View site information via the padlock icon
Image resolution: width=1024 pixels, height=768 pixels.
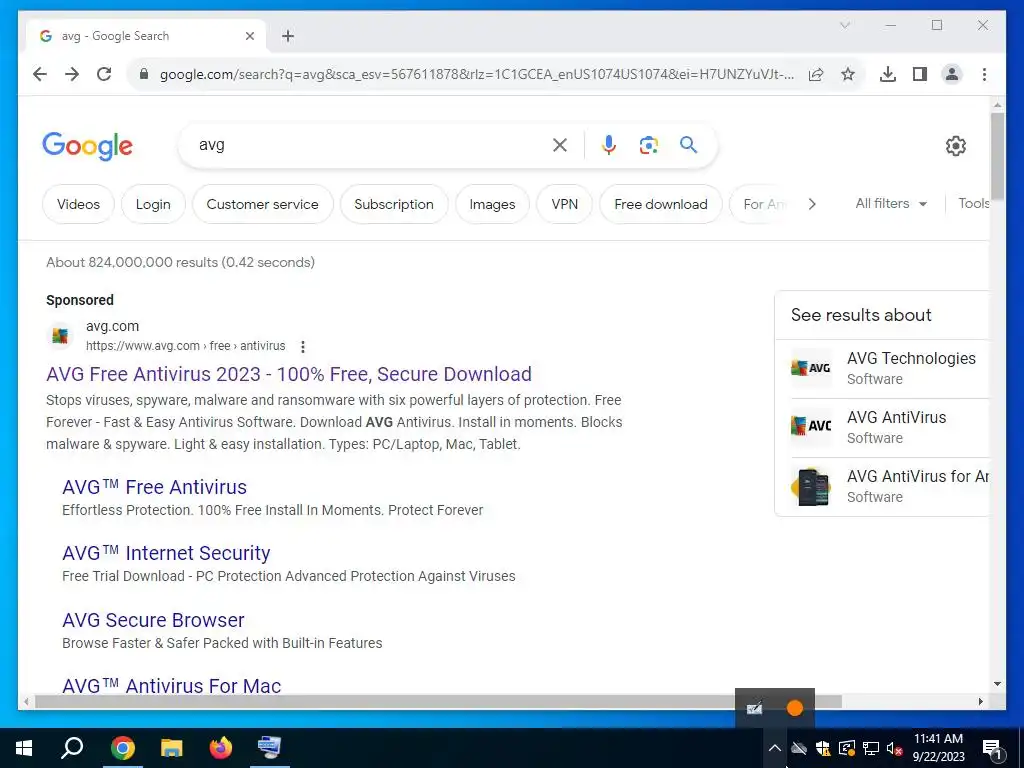144,74
